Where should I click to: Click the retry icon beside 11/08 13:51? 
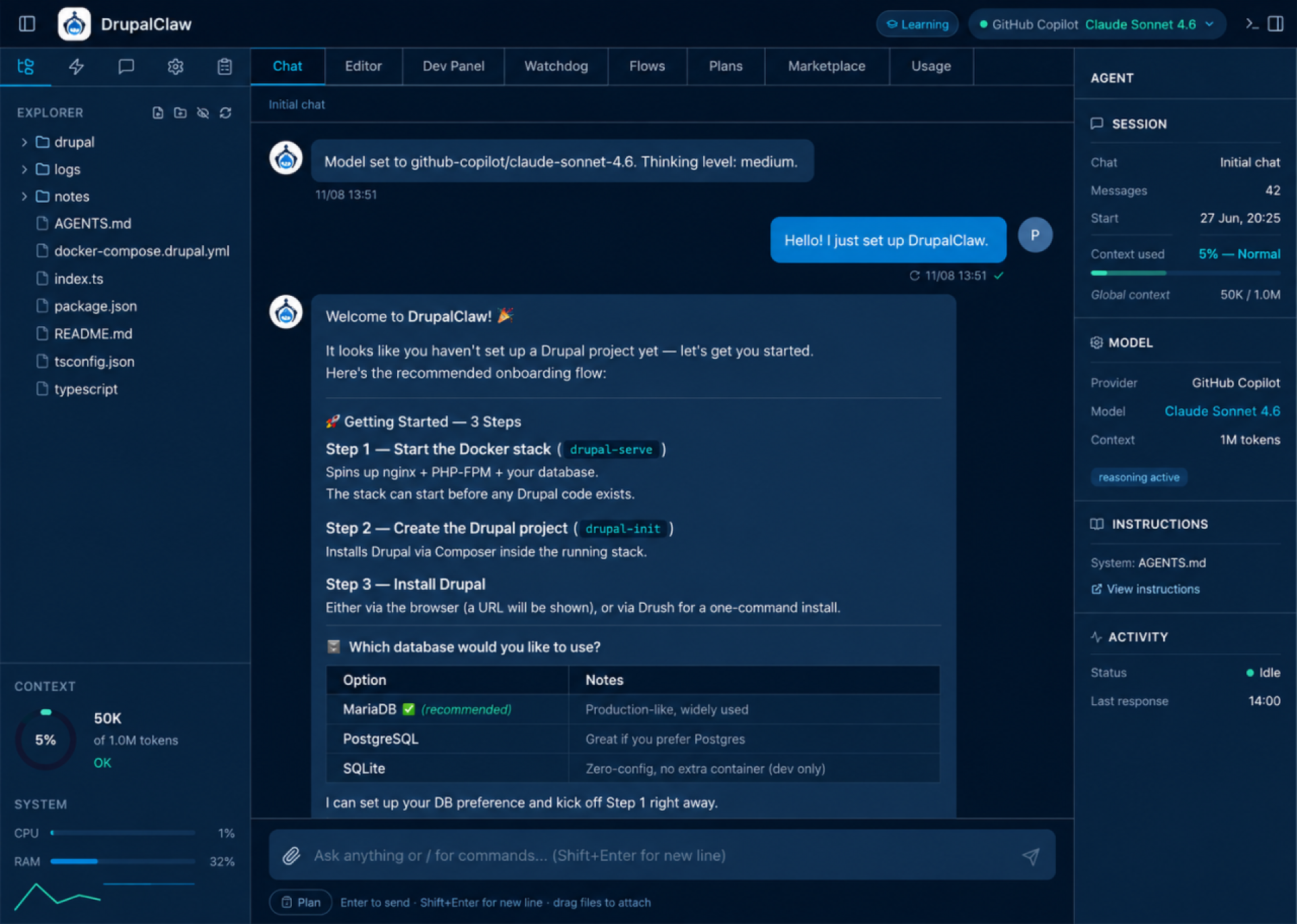(915, 276)
